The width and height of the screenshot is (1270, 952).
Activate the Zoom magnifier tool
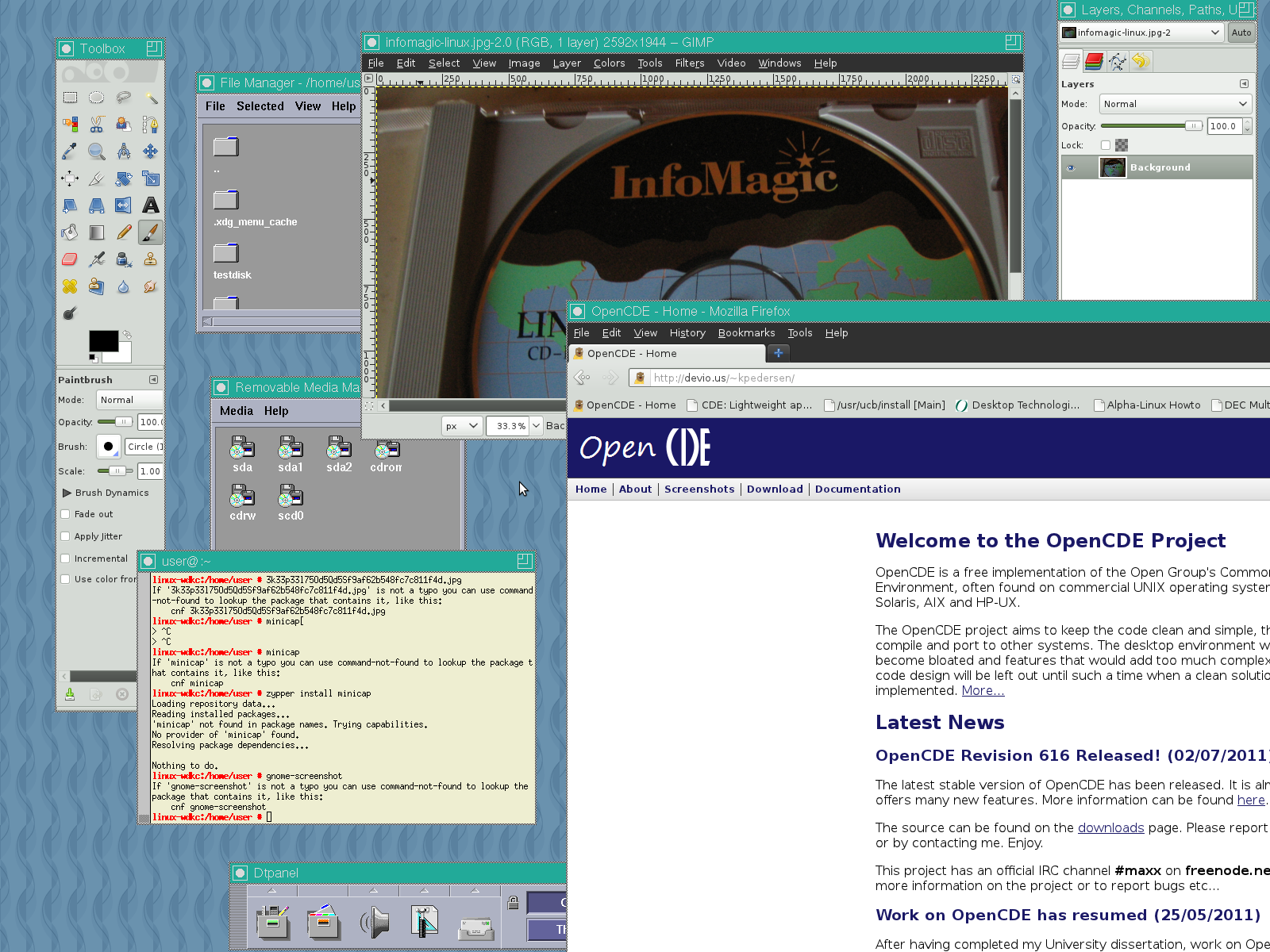[x=97, y=152]
